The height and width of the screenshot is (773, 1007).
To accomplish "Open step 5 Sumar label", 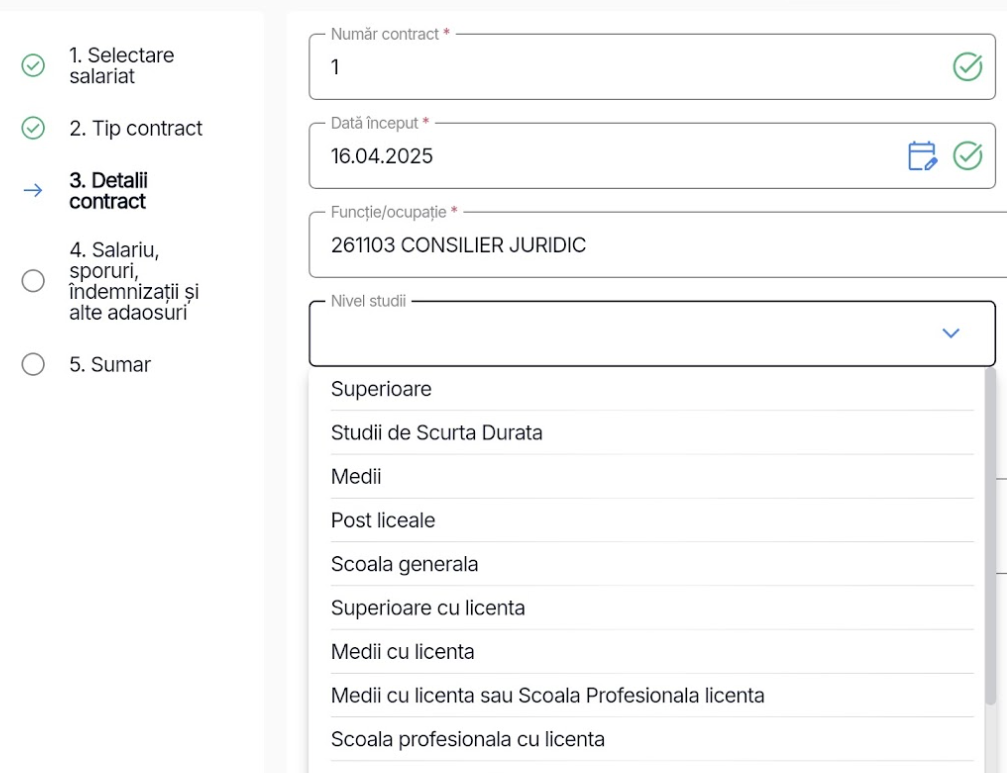I will (110, 365).
